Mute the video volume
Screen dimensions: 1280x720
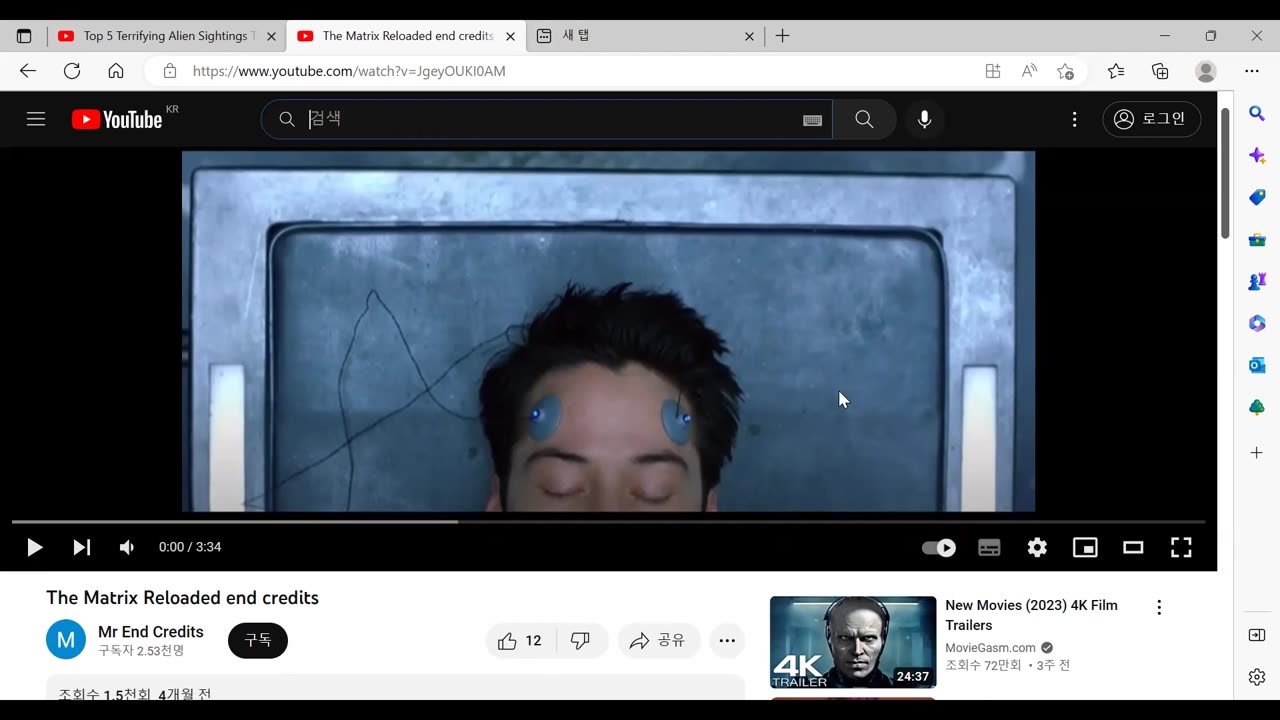[x=127, y=547]
